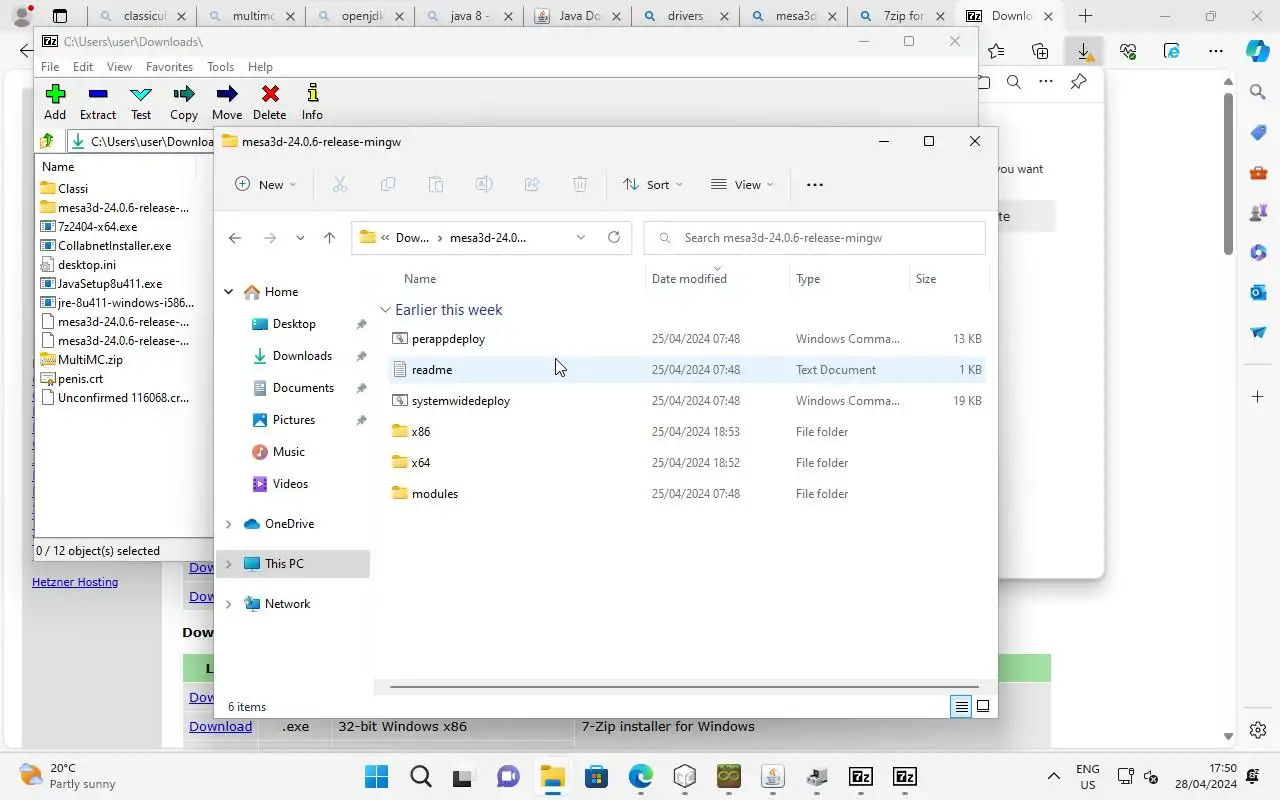Refresh the Explorer folder view
Viewport: 1280px width, 800px height.
(x=614, y=237)
